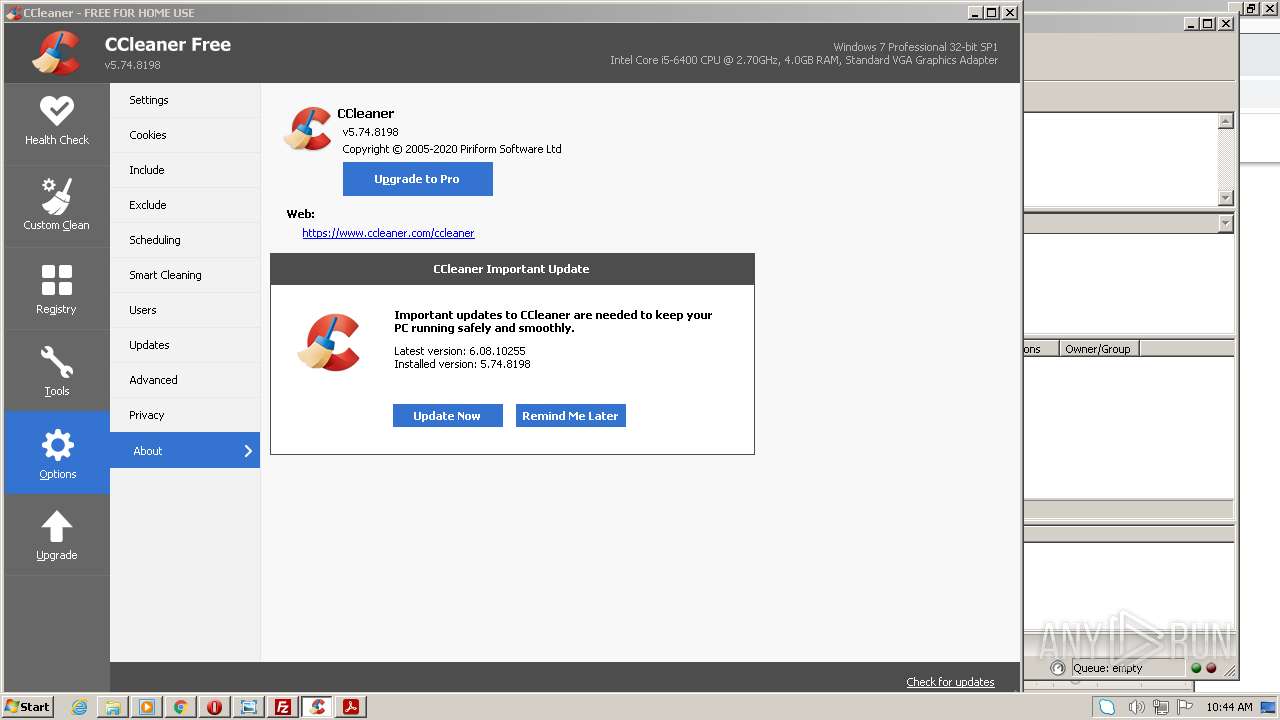Launch Opera browser from the taskbar
This screenshot has width=1280, height=720.
pos(215,707)
